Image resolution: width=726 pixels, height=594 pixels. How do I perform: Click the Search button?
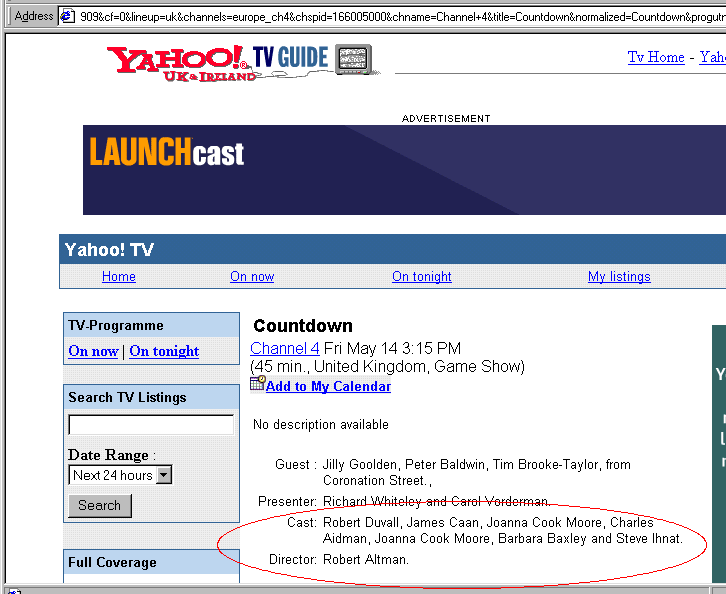tap(100, 505)
